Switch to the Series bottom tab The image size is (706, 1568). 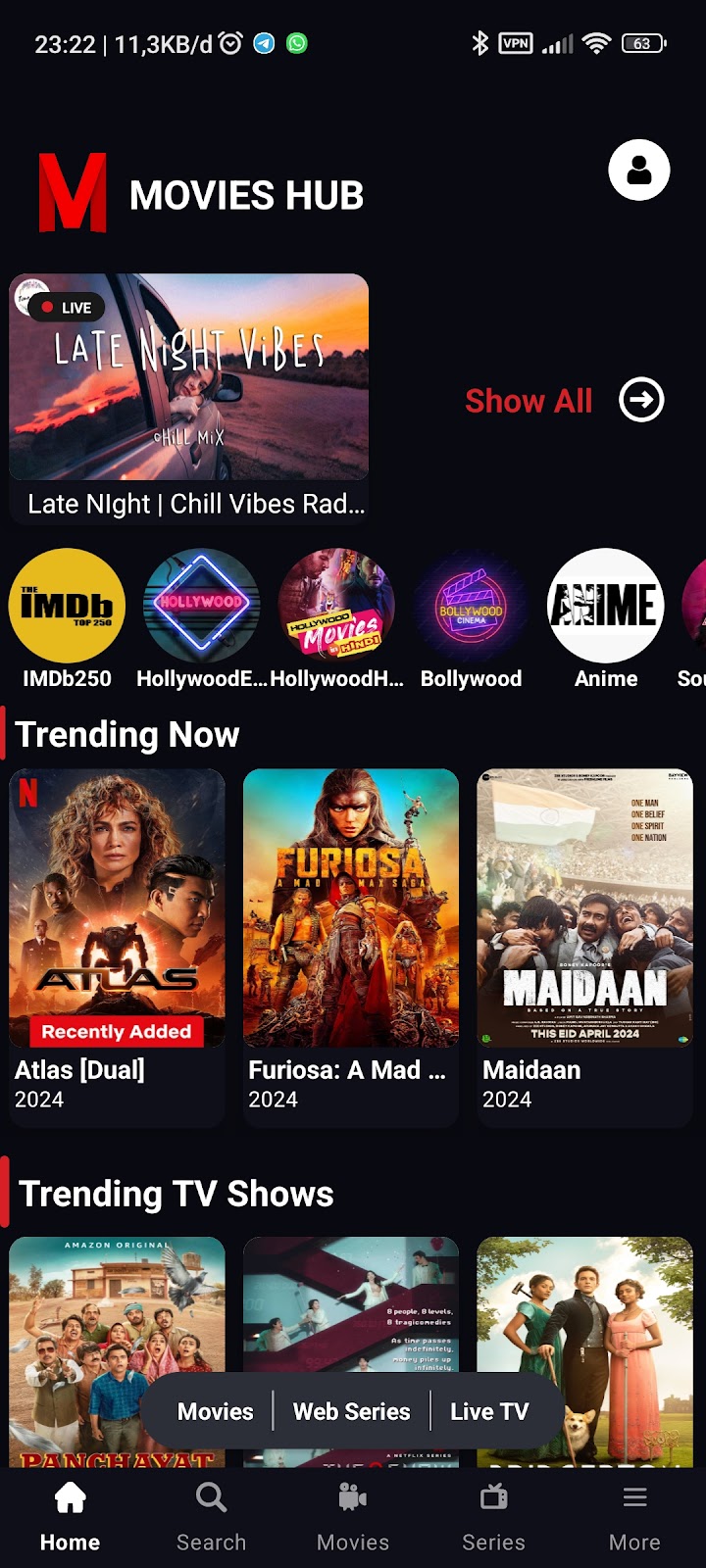coord(493,1517)
